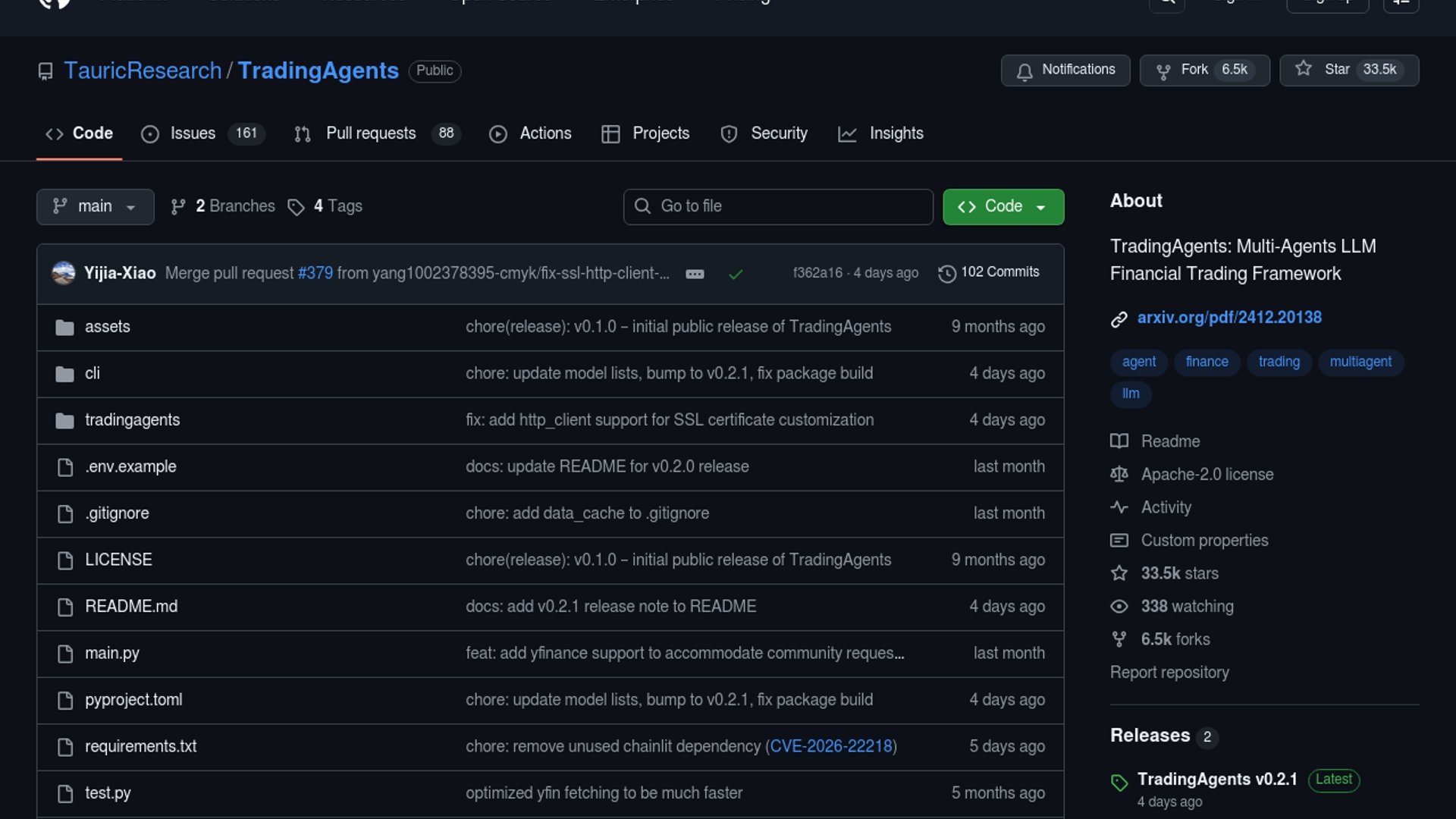This screenshot has height=819, width=1456.
Task: Open the Pull requests tab
Action: (x=371, y=133)
